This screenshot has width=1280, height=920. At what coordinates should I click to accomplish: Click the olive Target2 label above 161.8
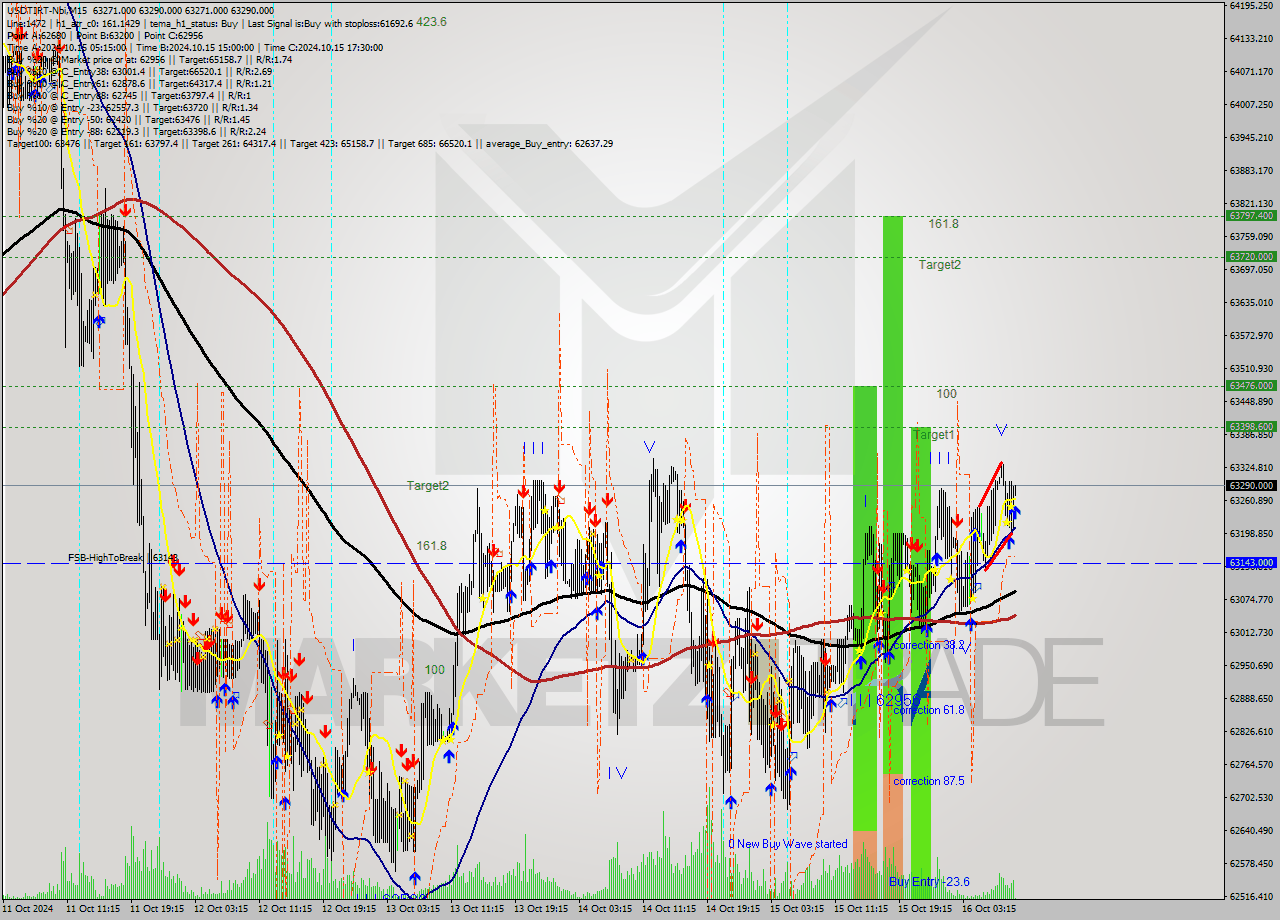pyautogui.click(x=428, y=486)
